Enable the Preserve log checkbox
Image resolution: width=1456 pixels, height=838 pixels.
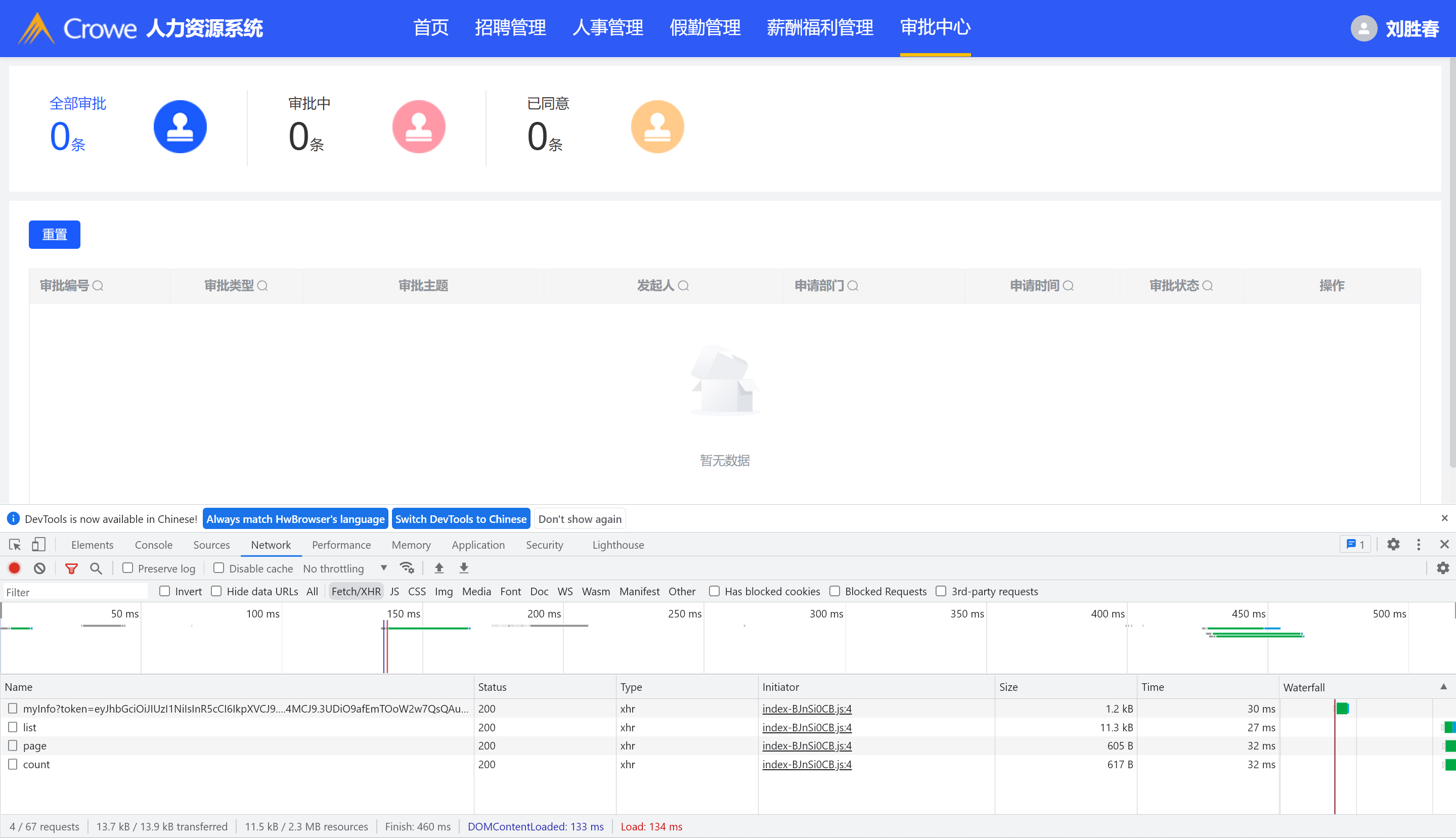click(128, 568)
